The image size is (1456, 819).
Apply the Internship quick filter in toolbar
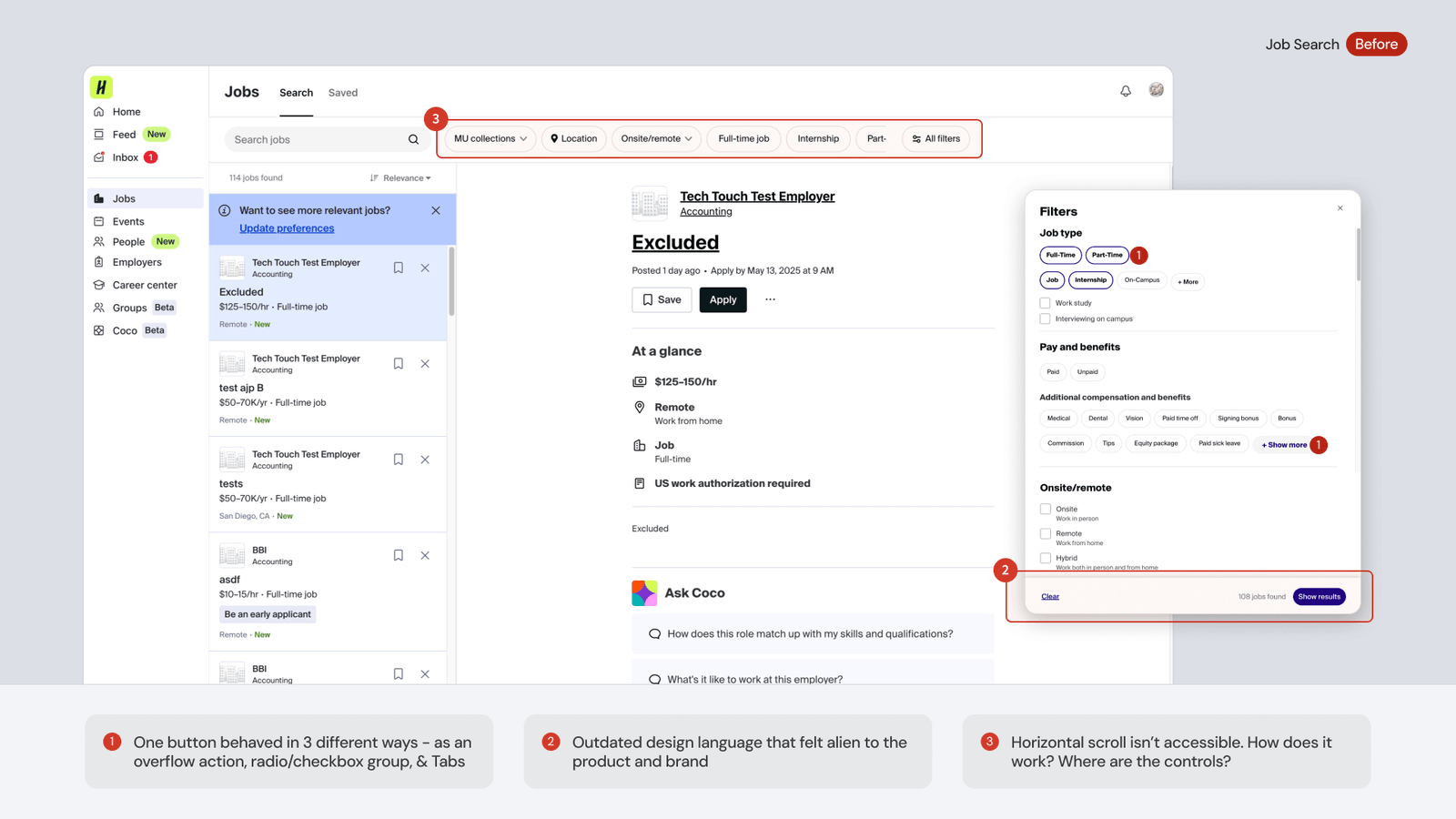pos(818,139)
